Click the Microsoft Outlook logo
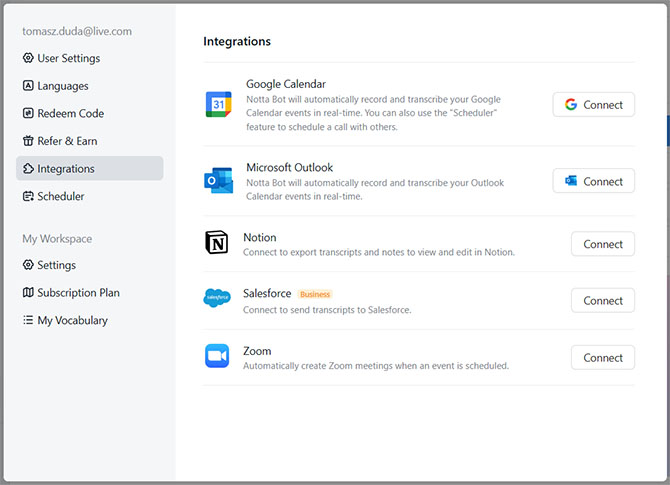Viewport: 670px width, 485px height. pos(218,180)
